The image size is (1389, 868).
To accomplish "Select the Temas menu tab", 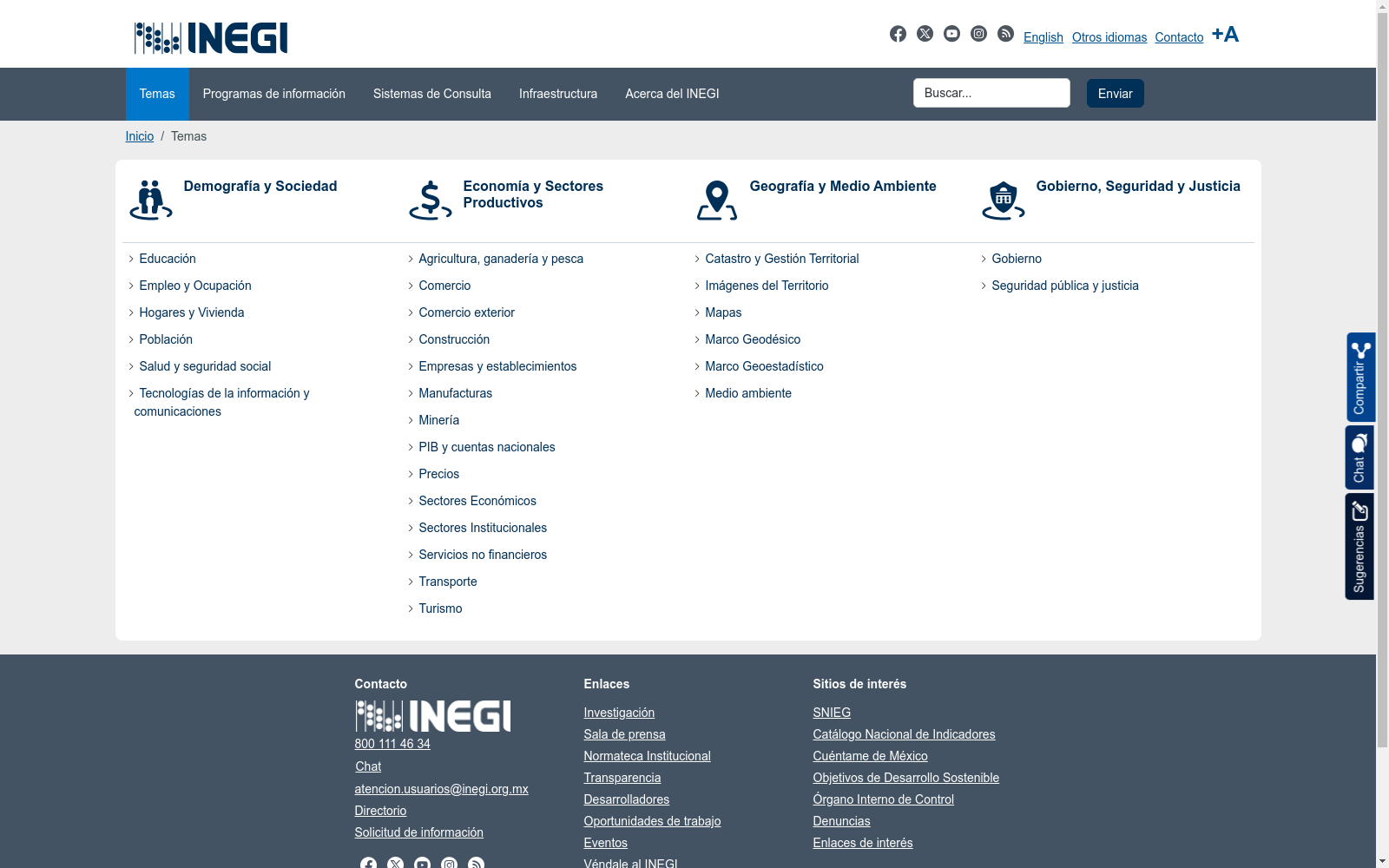I will coord(157,94).
